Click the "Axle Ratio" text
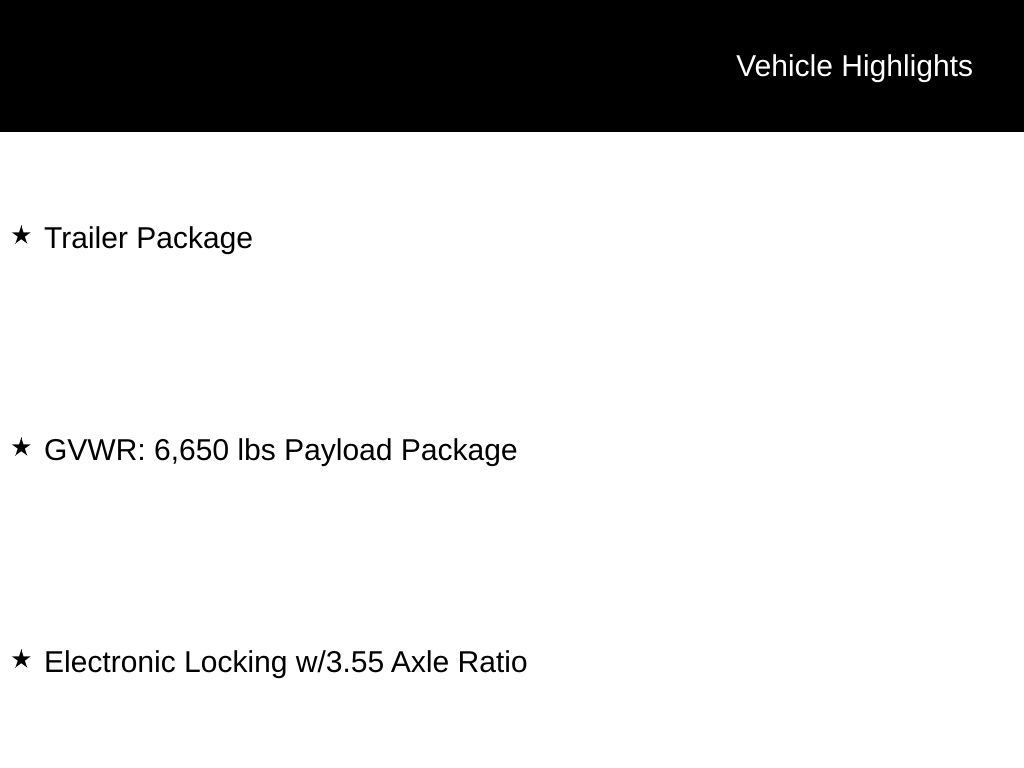This screenshot has width=1024, height=768. tap(459, 662)
